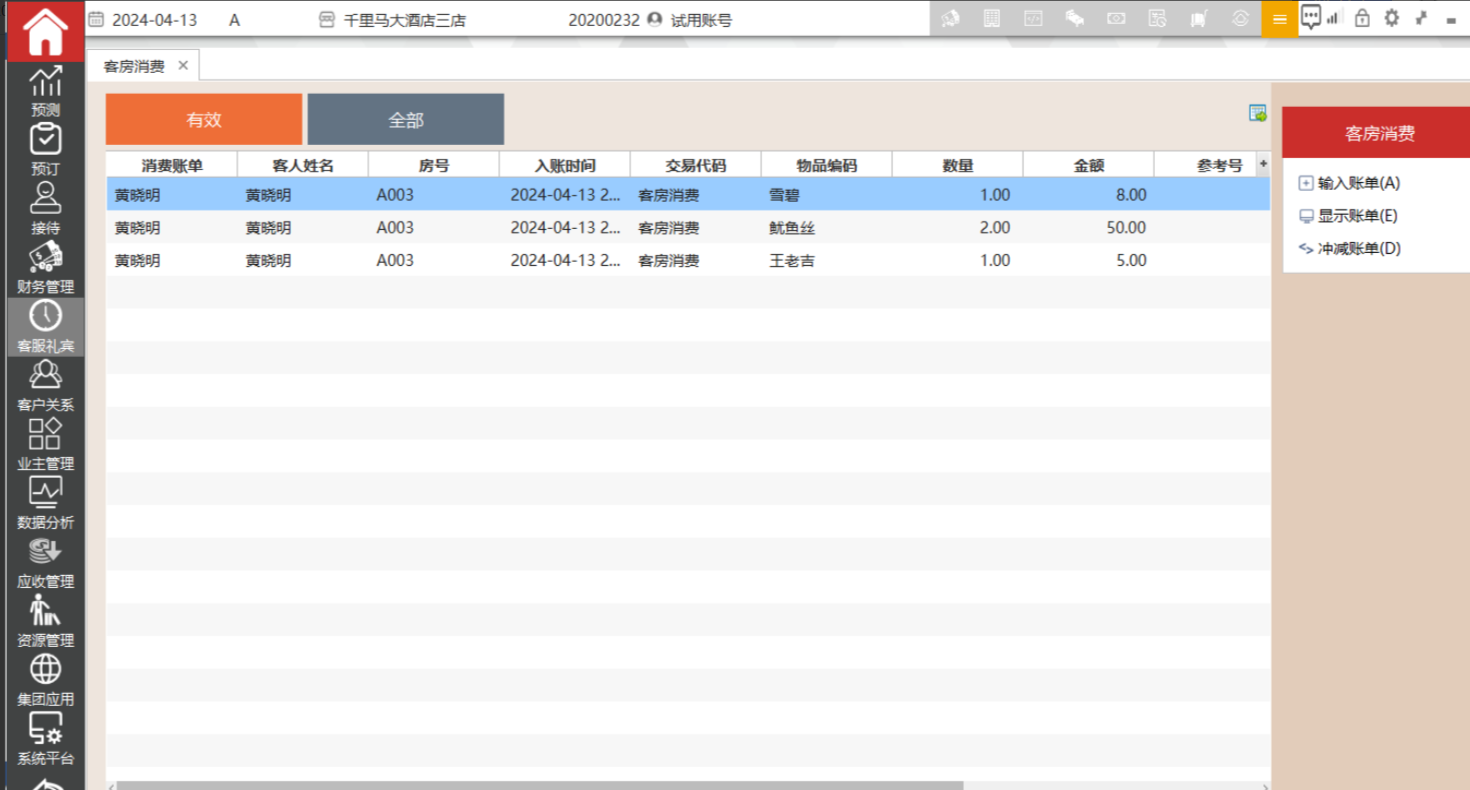Image resolution: width=1470 pixels, height=790 pixels.
Task: Expand column options with plus button
Action: pyautogui.click(x=1263, y=164)
